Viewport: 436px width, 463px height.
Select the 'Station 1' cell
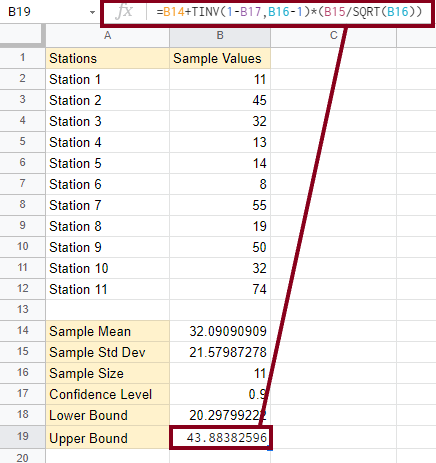click(107, 79)
